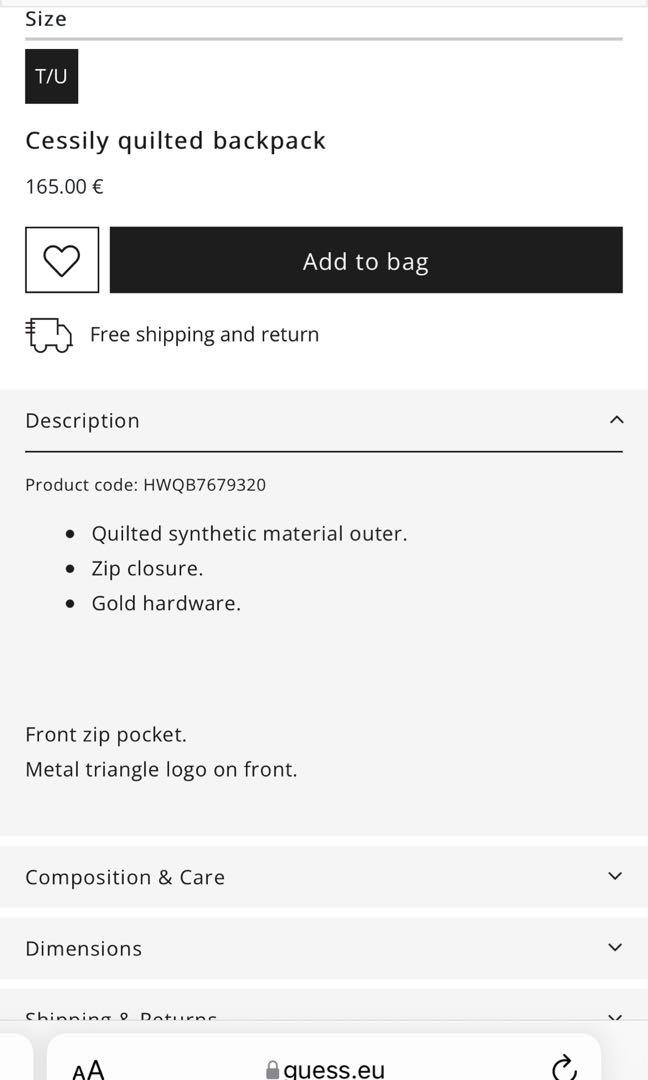Open the Composition & Care heading
The image size is (648, 1080).
pos(125,877)
